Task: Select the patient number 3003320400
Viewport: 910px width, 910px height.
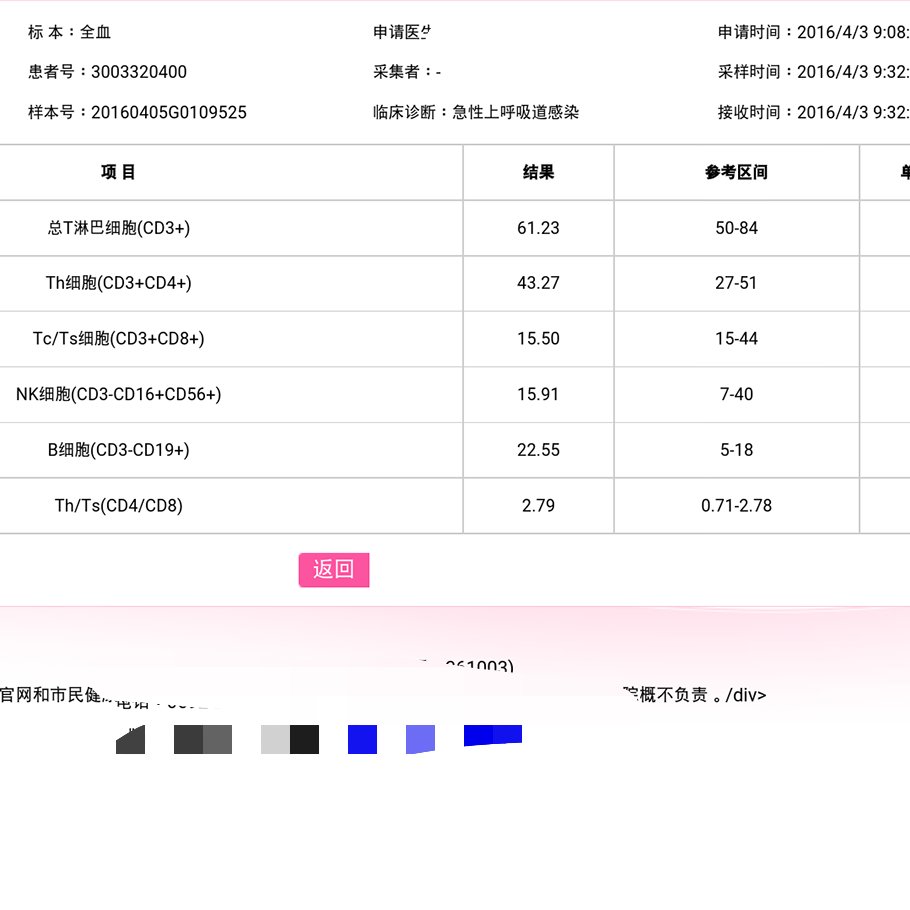Action: coord(138,72)
